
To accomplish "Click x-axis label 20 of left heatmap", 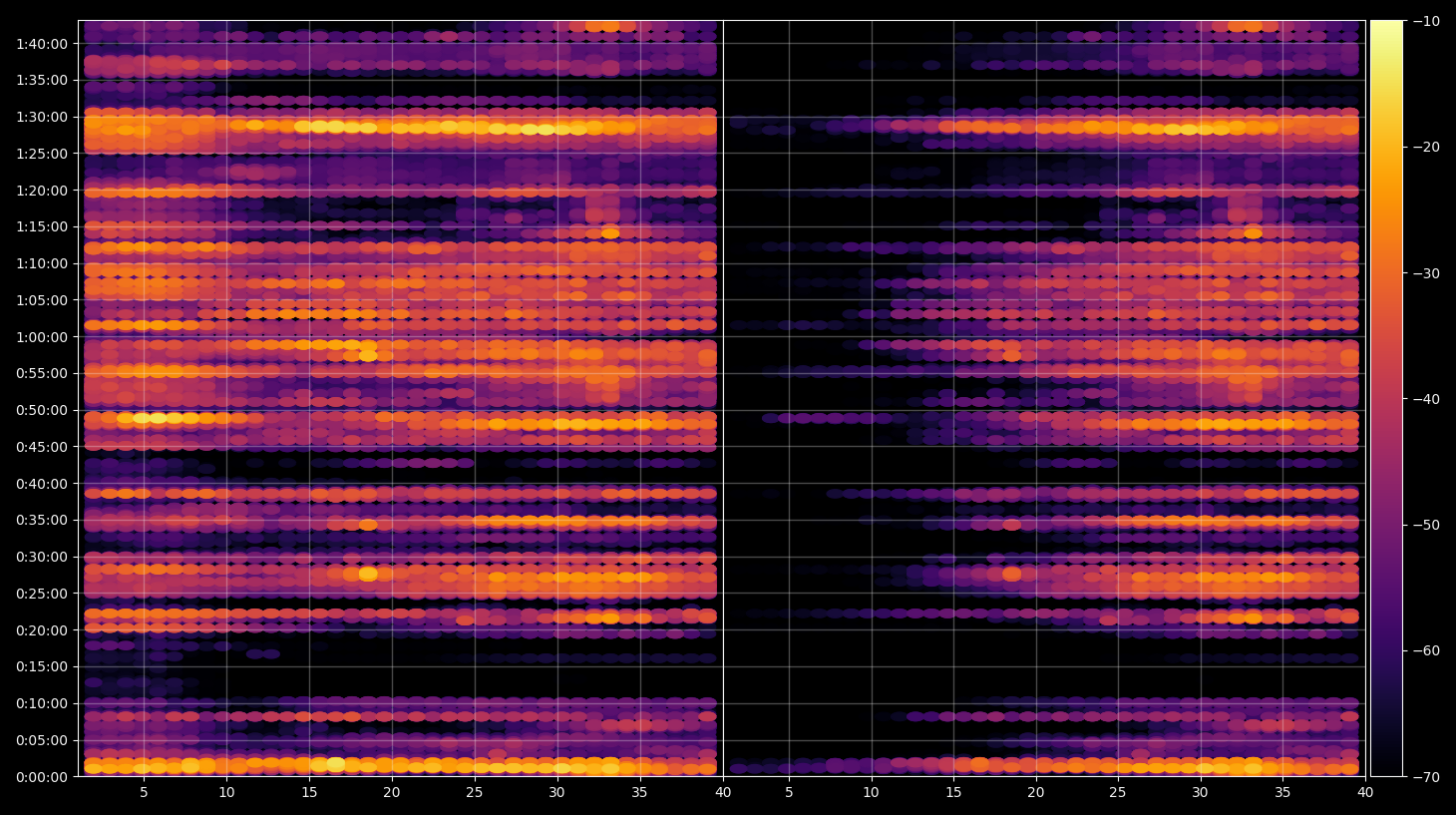I will click(392, 793).
